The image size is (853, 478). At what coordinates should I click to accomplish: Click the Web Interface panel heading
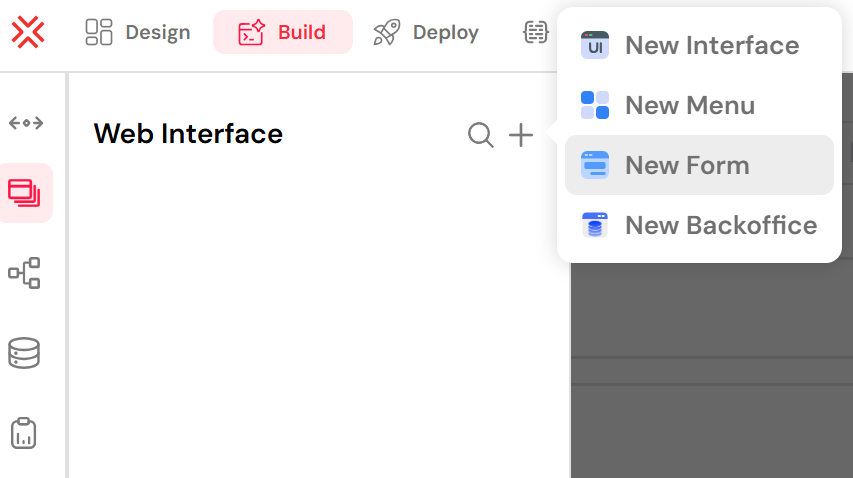coord(188,134)
